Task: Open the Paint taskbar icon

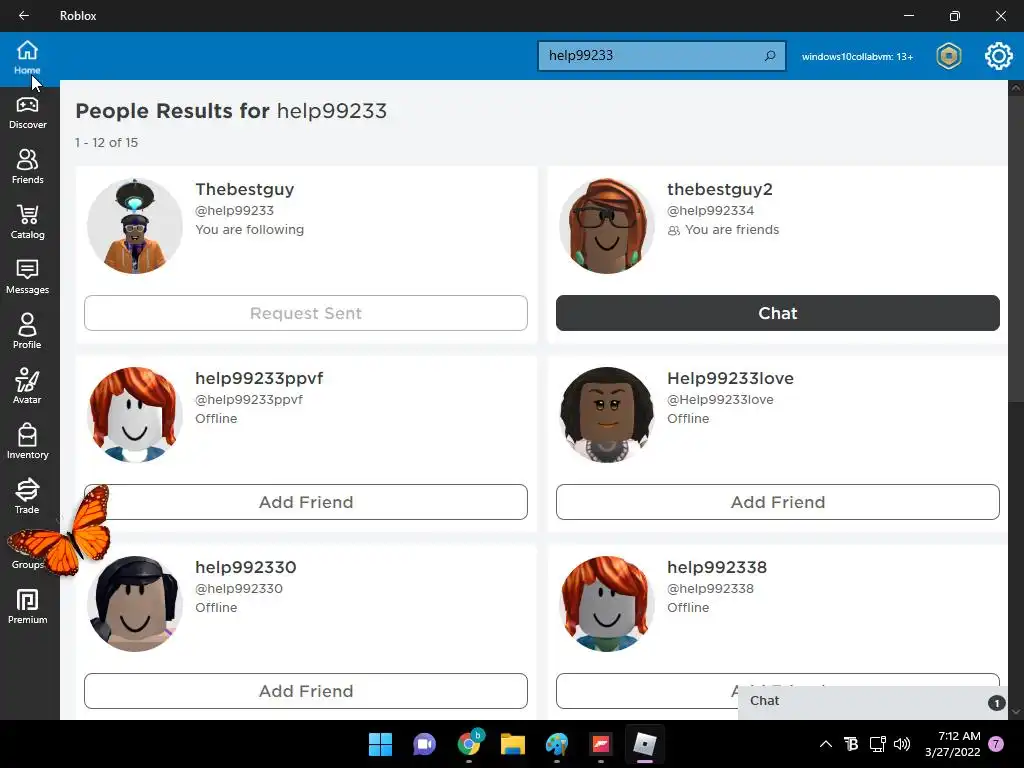Action: pyautogui.click(x=557, y=744)
